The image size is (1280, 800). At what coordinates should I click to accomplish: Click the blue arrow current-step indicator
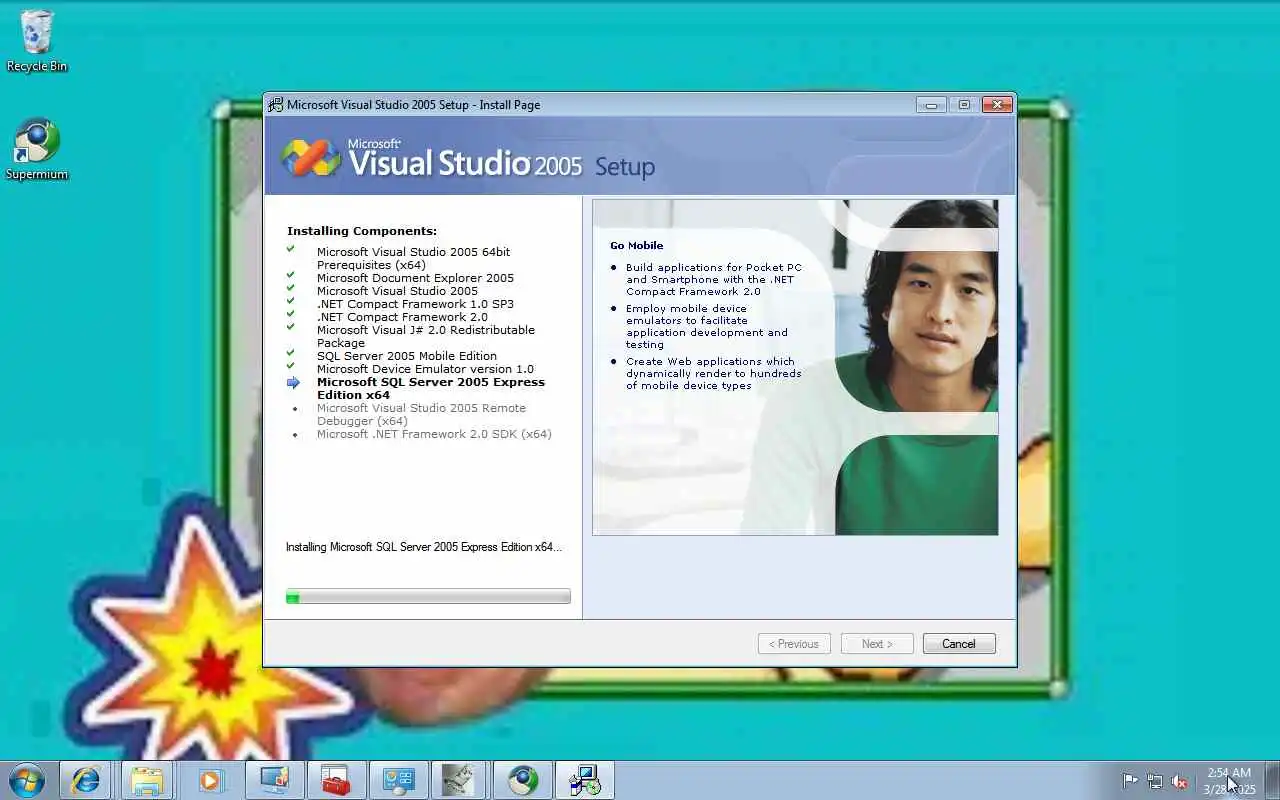293,382
